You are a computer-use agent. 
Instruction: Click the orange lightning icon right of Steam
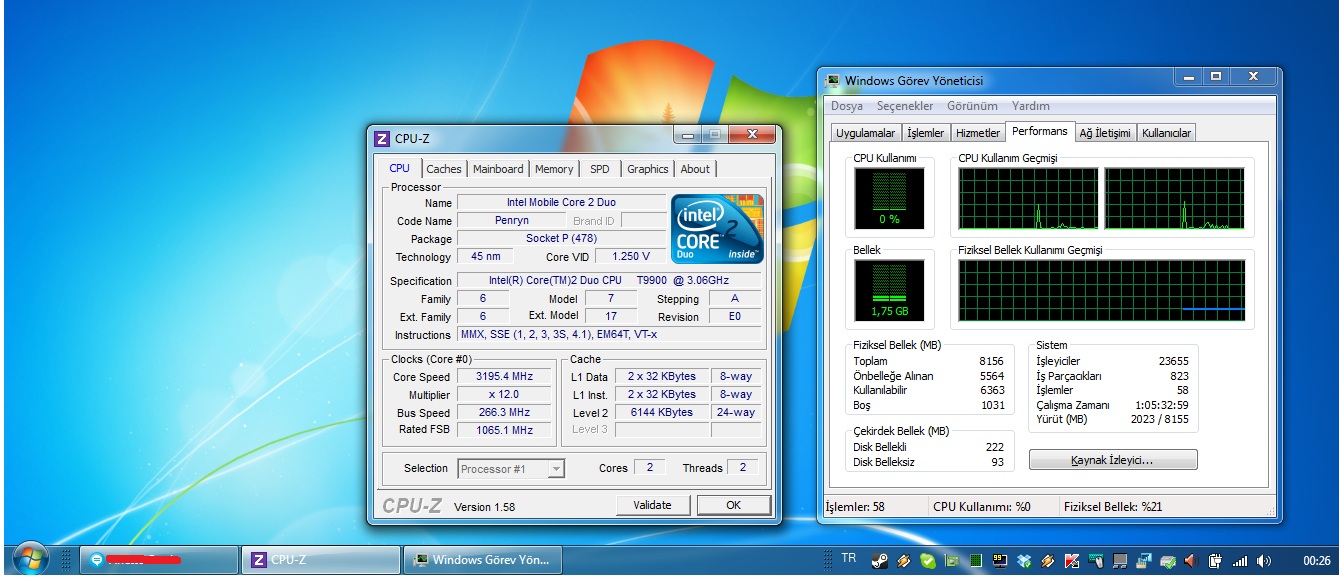click(x=903, y=561)
